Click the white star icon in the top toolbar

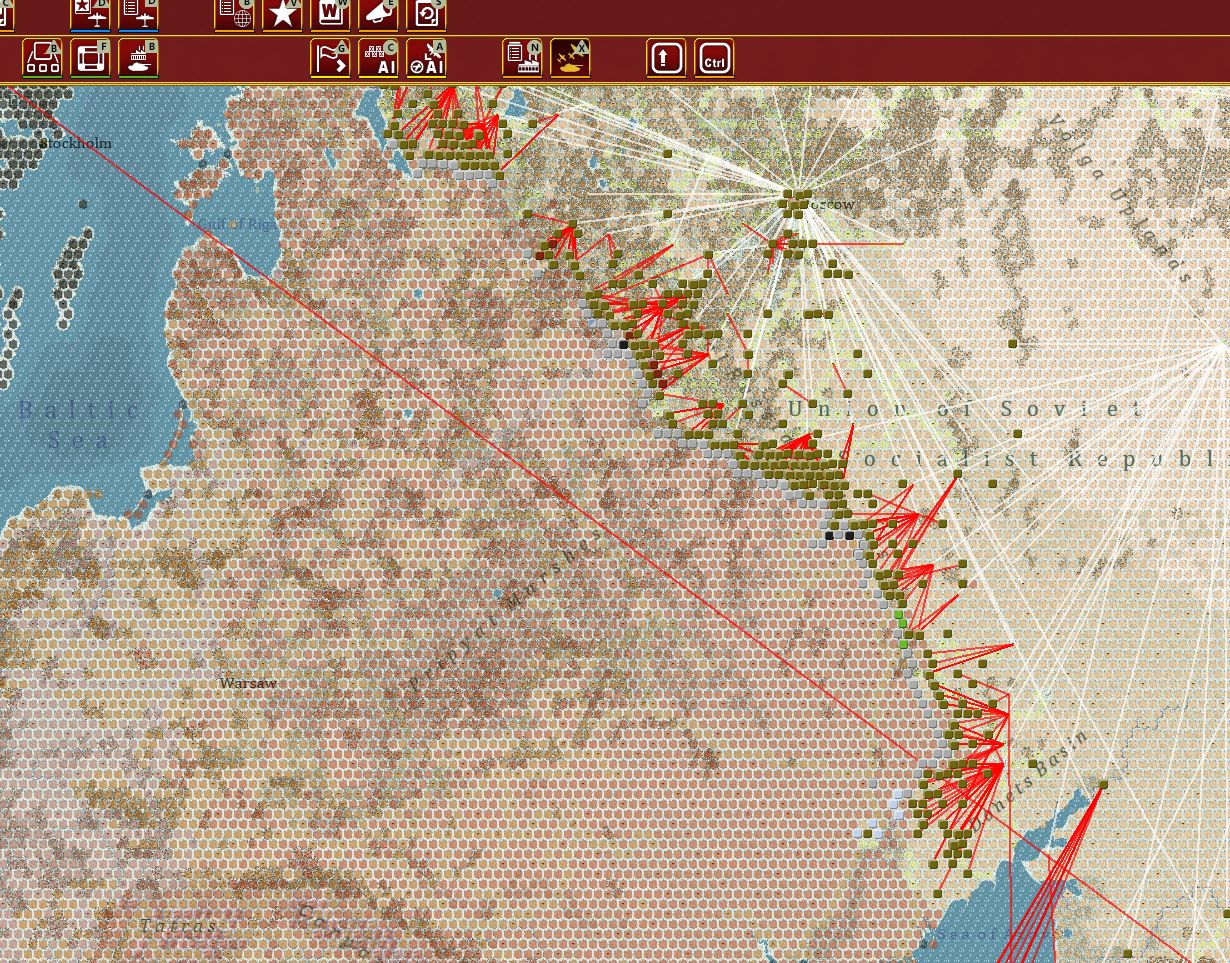282,14
